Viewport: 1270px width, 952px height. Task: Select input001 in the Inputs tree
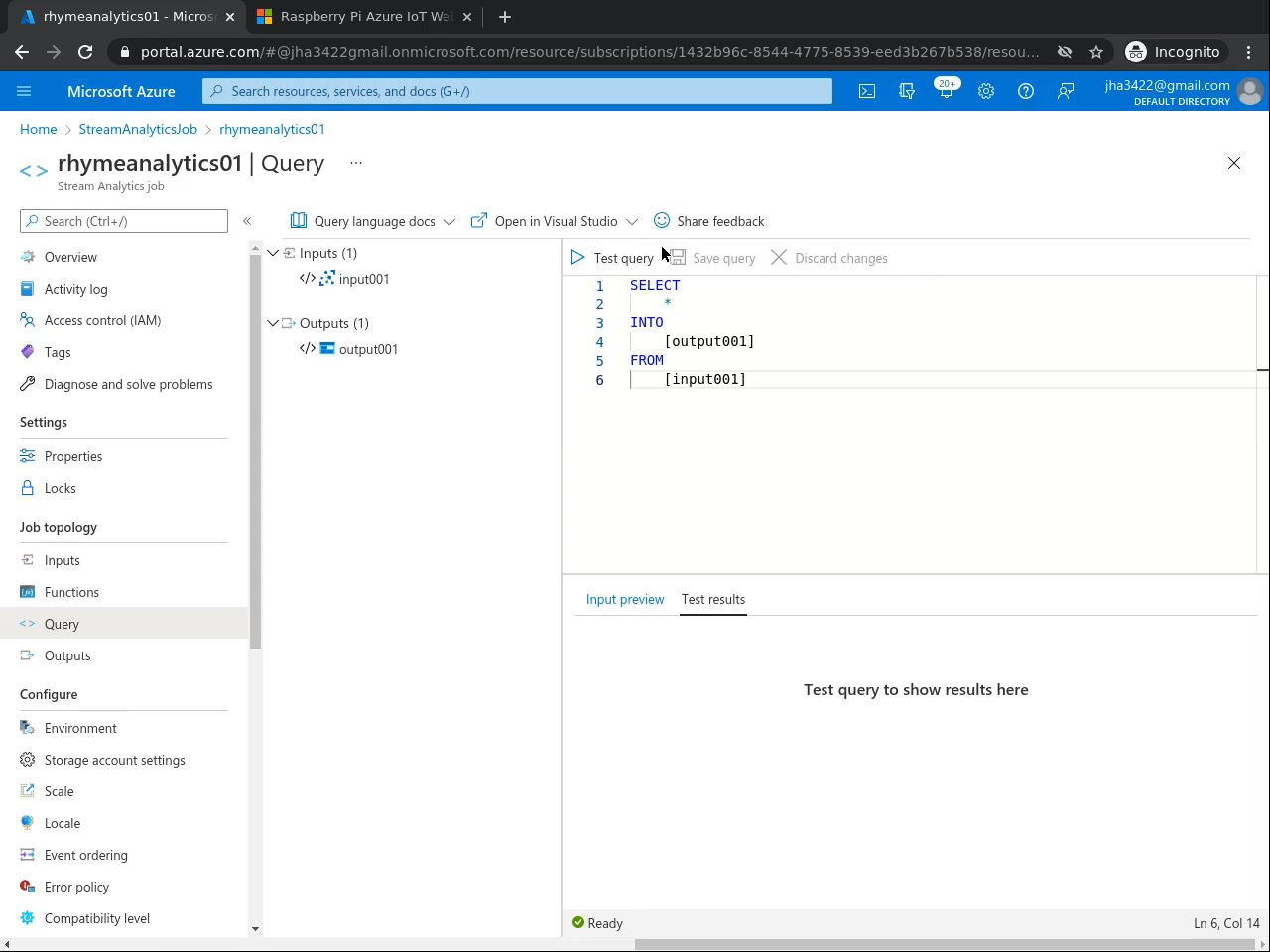[x=363, y=279]
